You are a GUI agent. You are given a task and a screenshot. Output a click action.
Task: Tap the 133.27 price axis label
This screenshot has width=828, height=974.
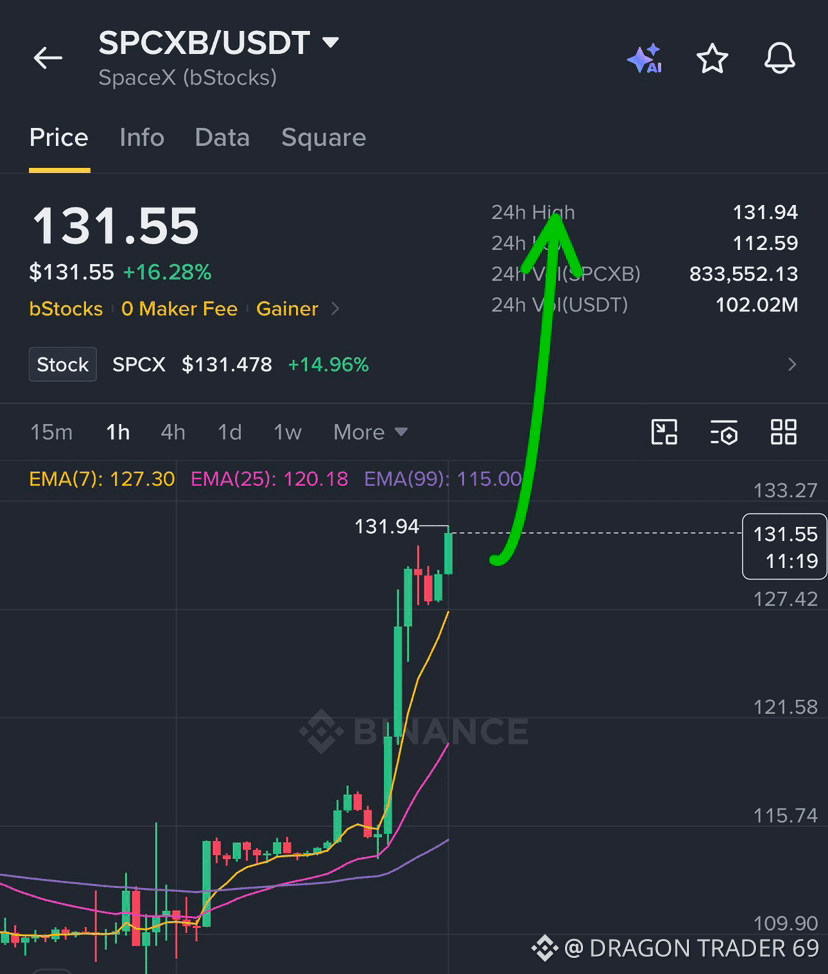tap(785, 491)
